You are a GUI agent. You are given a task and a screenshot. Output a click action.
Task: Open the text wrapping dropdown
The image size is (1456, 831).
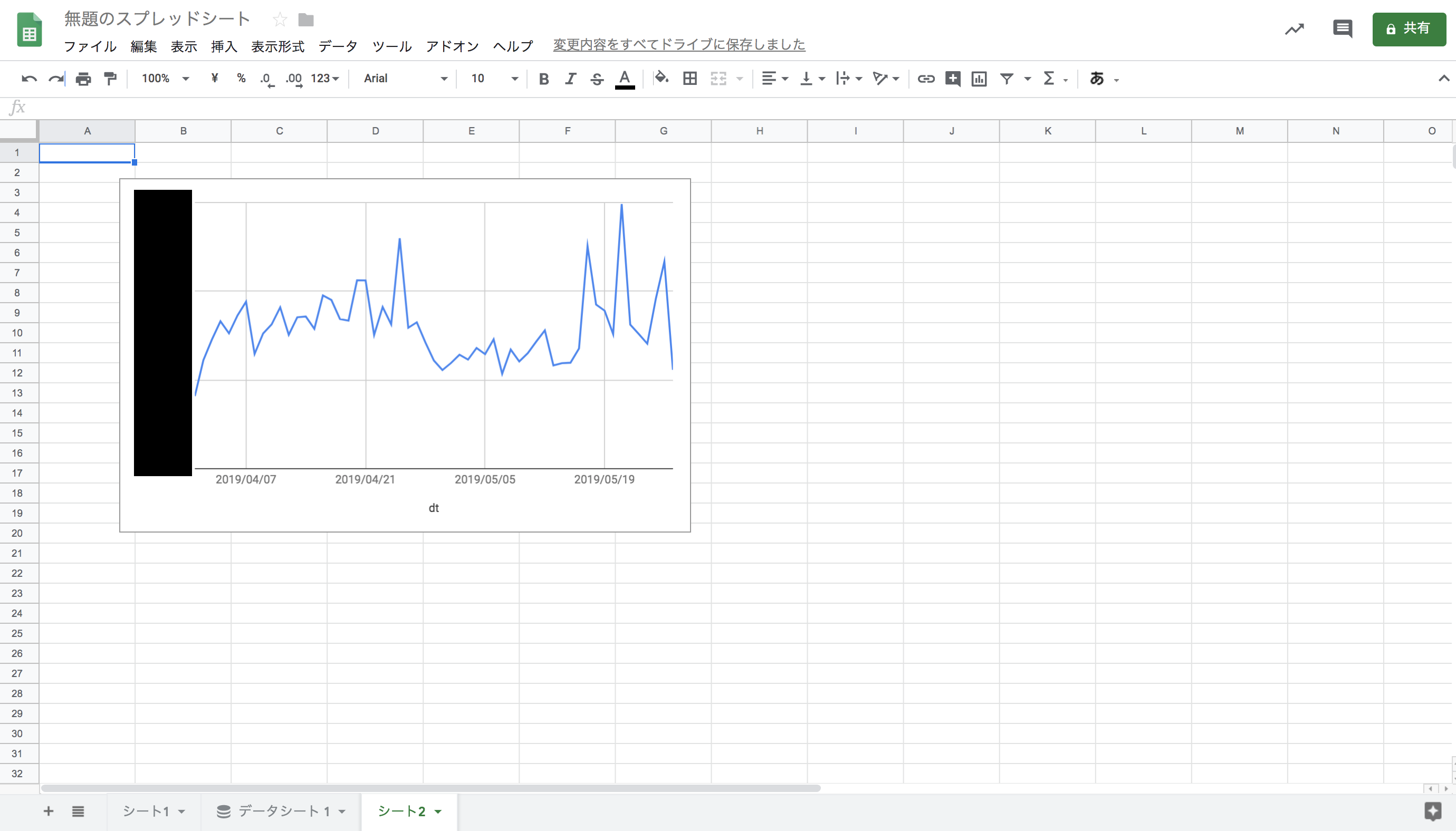(848, 79)
